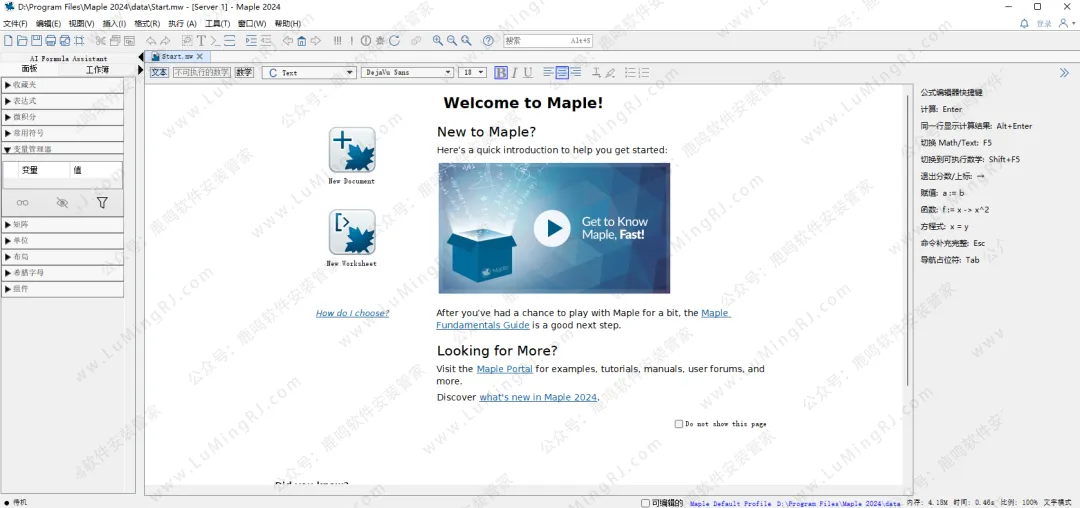The height and width of the screenshot is (508, 1080).
Task: Open the 插入(I) menu
Action: 114,23
